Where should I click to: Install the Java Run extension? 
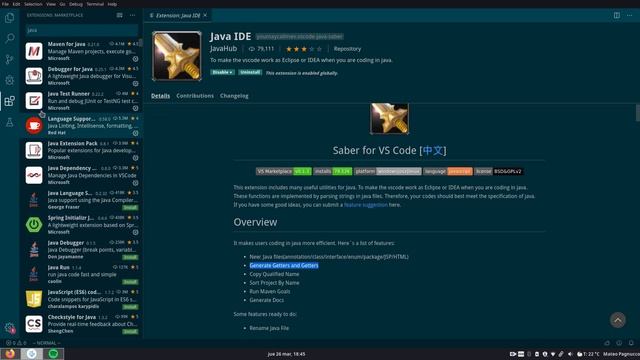tap(130, 282)
